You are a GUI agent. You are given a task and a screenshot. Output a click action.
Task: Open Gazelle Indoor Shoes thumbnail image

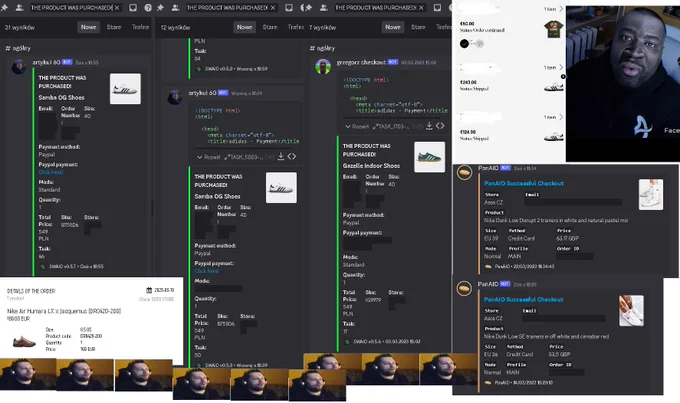(429, 157)
